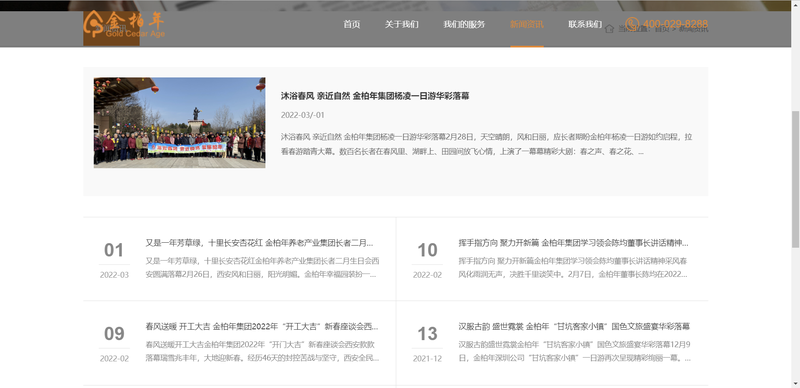The image size is (800, 388).
Task: Click the Gold Cedar Age logo
Action: click(124, 25)
